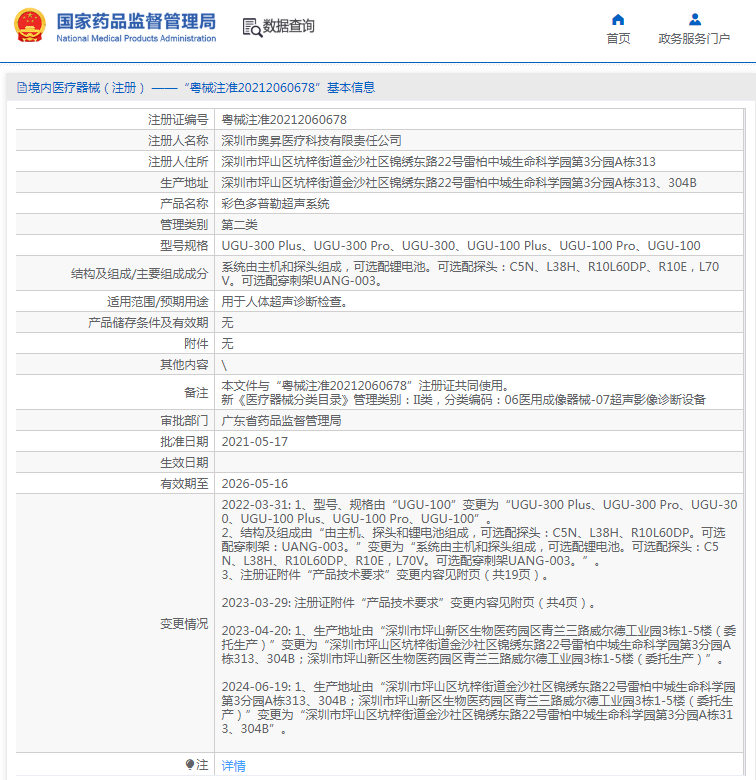756x780 pixels.
Task: Click the 注册人名称 row label
Action: pyautogui.click(x=178, y=141)
